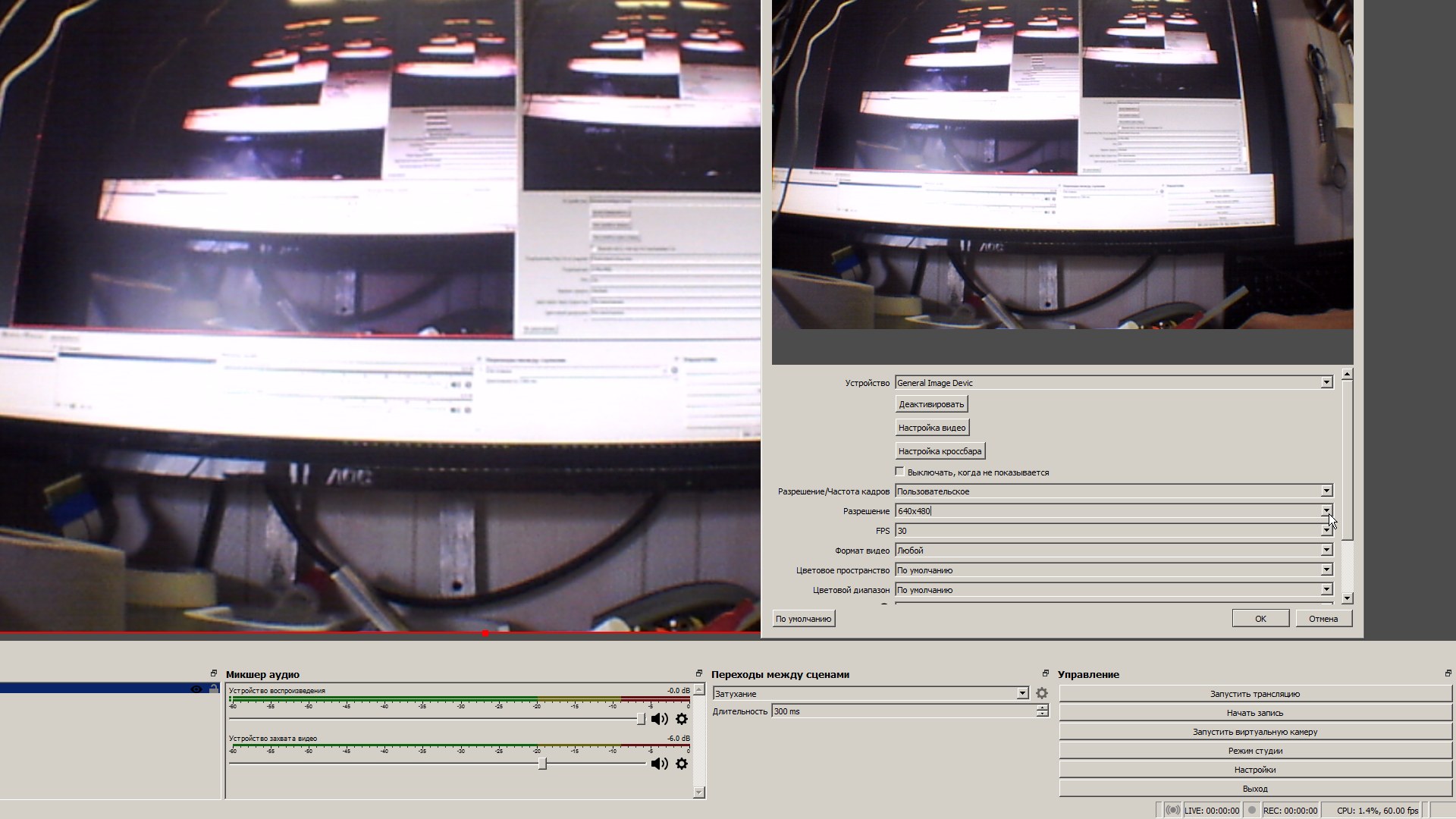Open the video format dropdown
Screen dimensions: 1456x819
pos(1326,551)
